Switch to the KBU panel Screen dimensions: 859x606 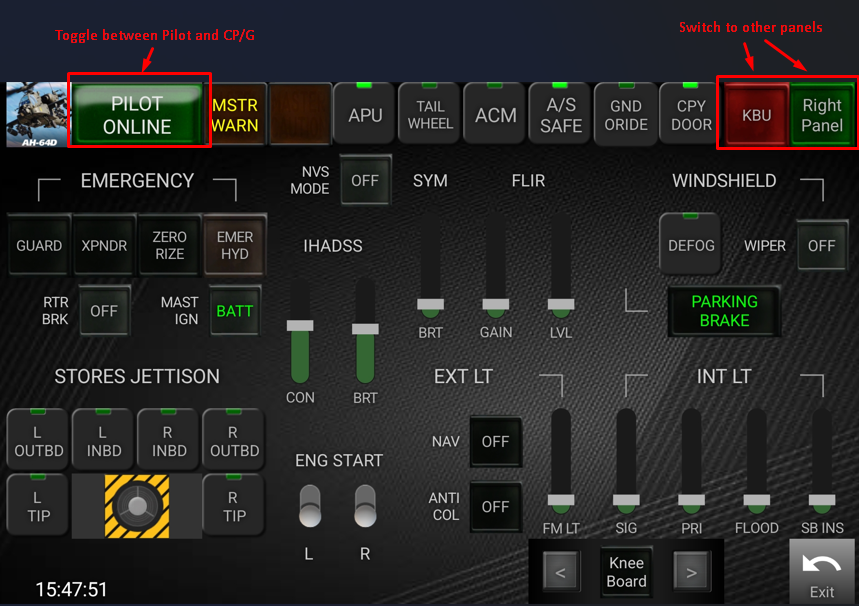point(756,115)
